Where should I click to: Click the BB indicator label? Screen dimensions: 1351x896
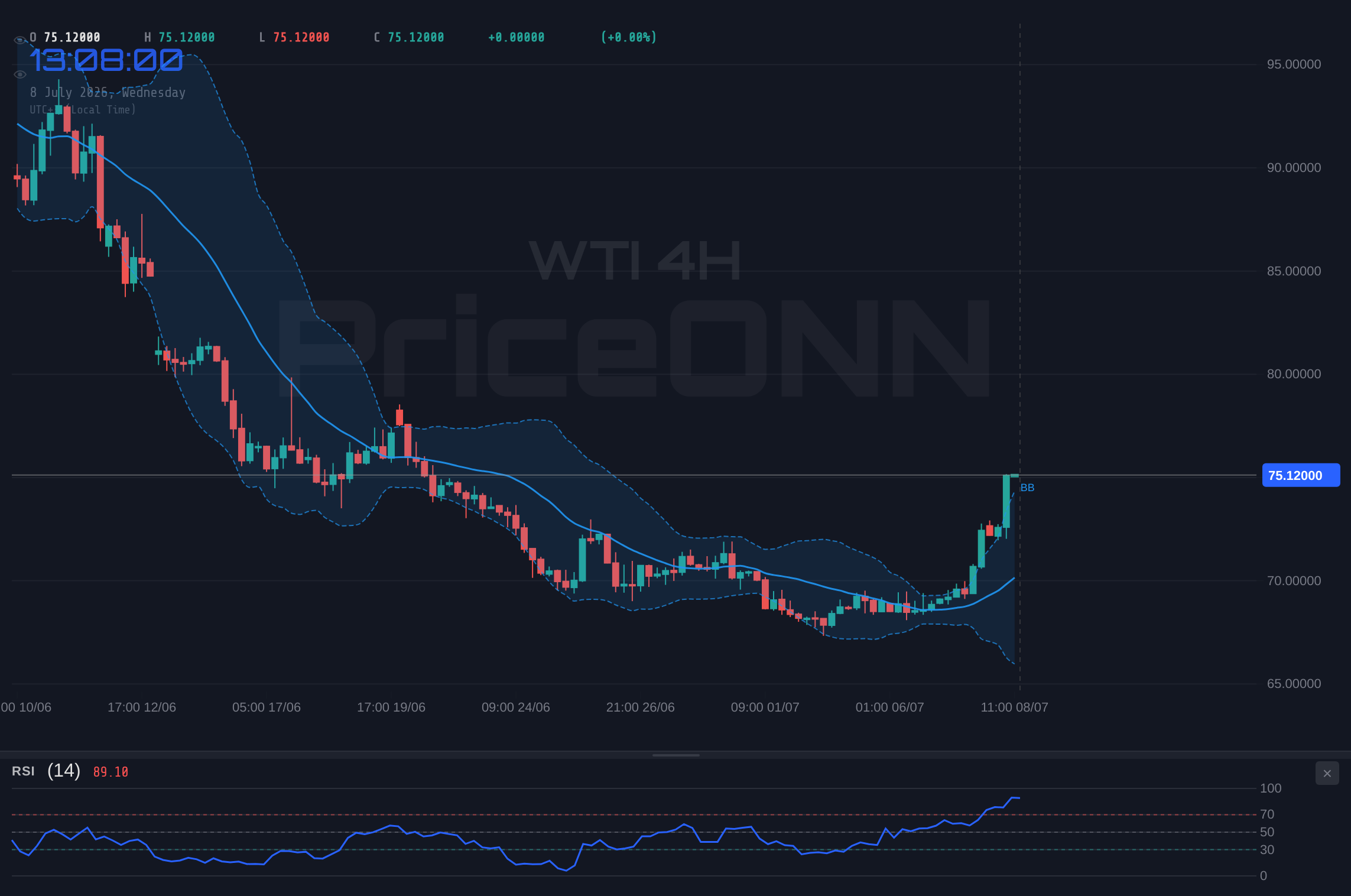click(1027, 488)
